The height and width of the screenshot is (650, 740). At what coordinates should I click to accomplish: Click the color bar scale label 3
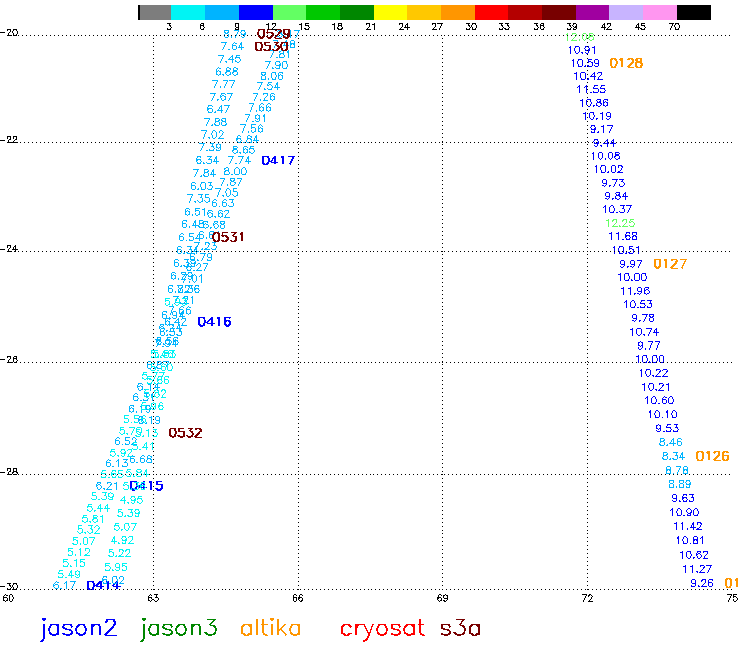click(169, 26)
